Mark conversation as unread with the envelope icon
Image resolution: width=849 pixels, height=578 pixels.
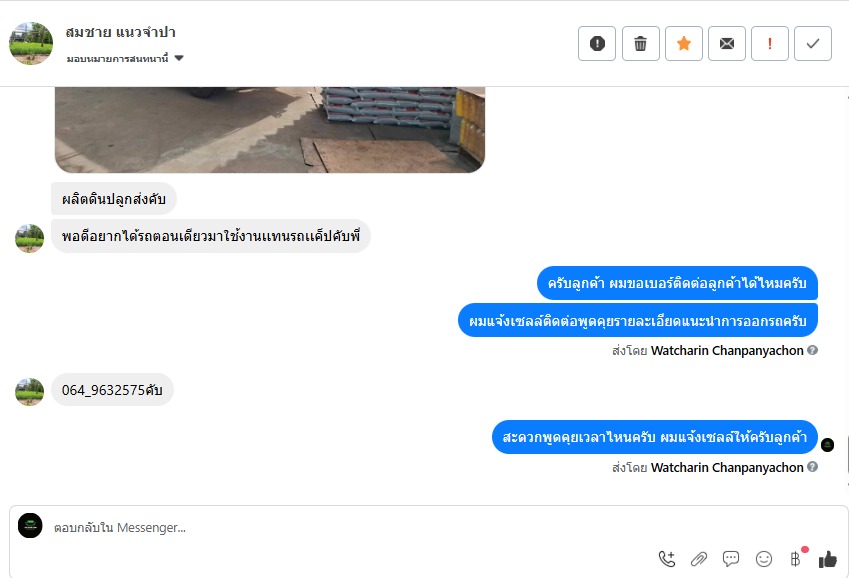727,43
